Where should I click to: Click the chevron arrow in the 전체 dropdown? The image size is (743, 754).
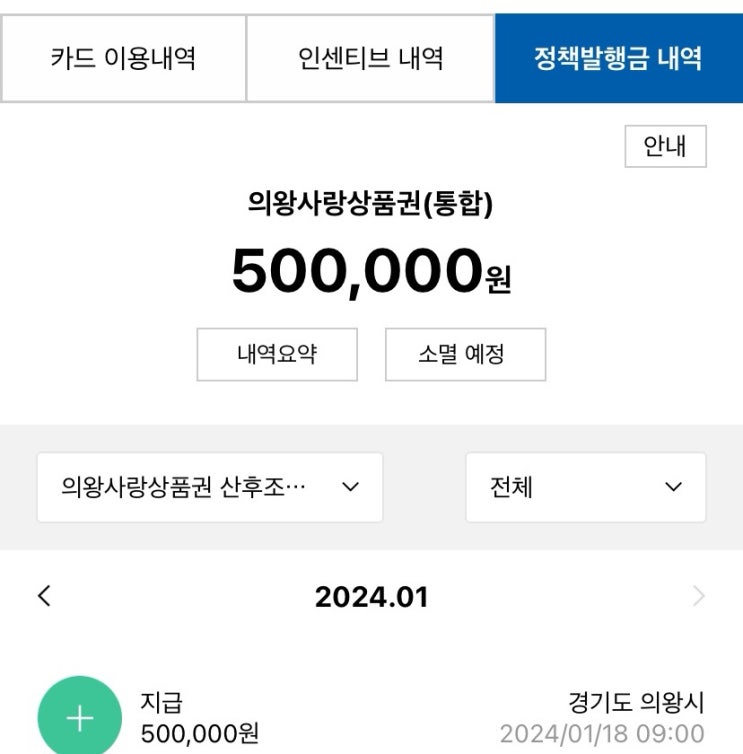[673, 487]
